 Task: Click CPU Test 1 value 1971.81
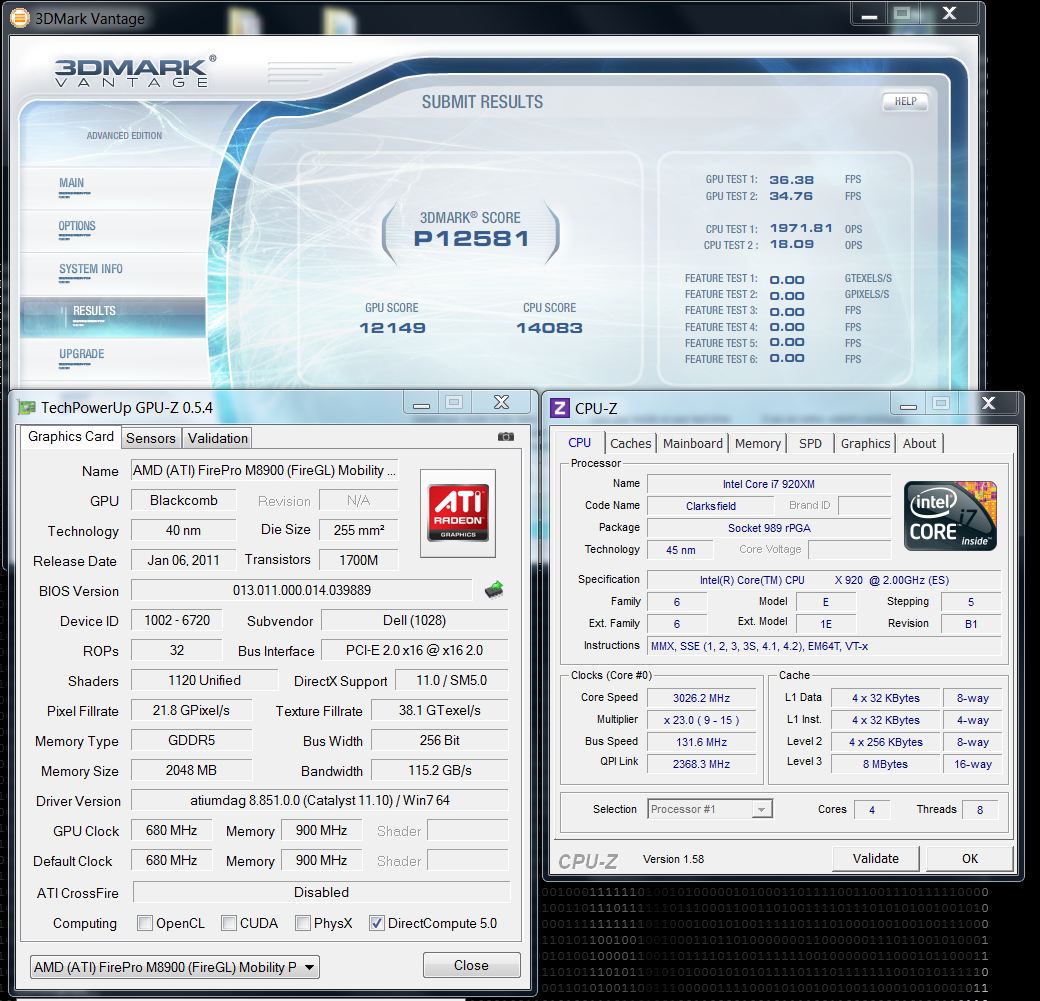pyautogui.click(x=801, y=228)
